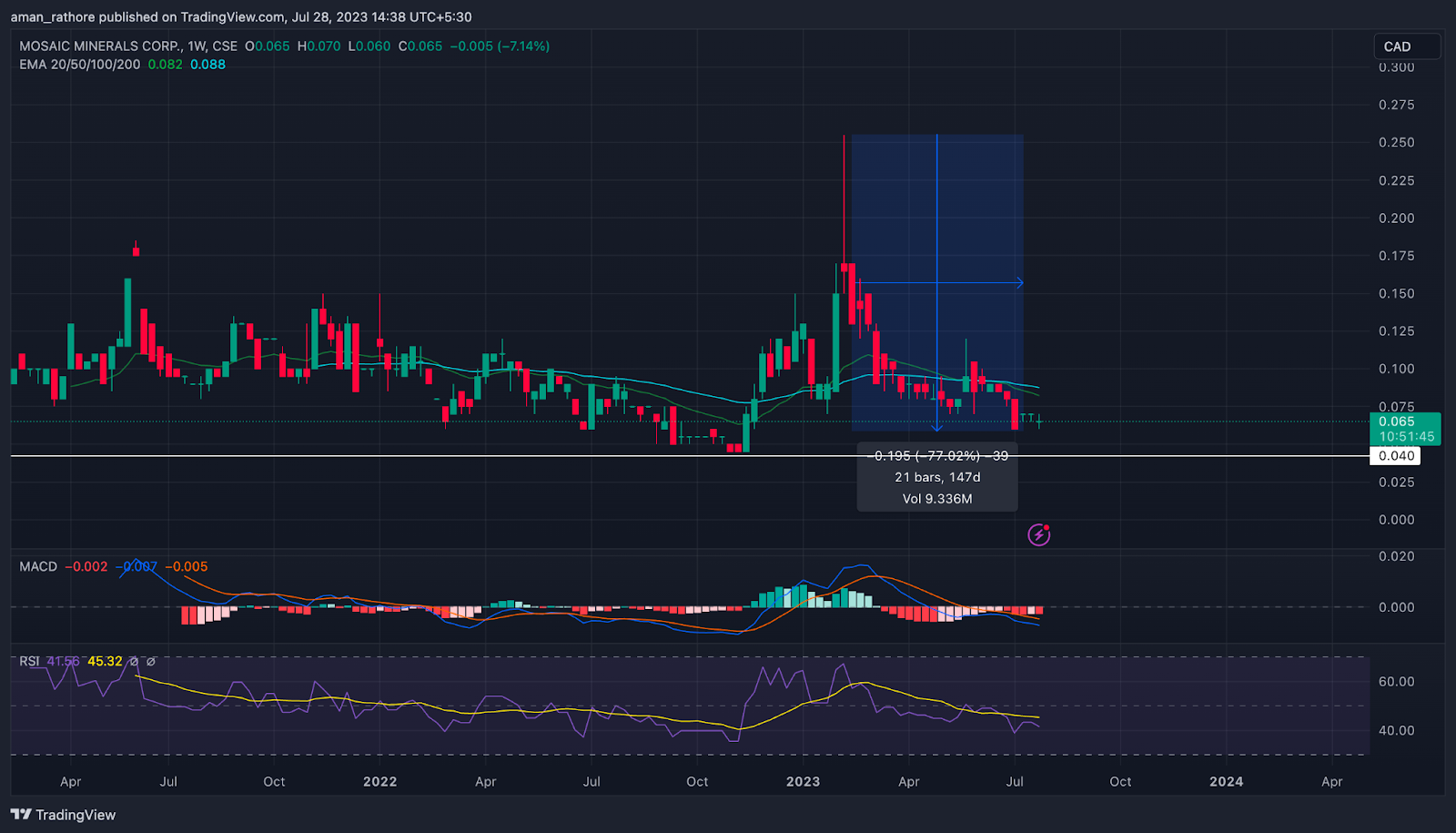Click the 0.300 price axis label
The image size is (1456, 833).
pos(1397,67)
